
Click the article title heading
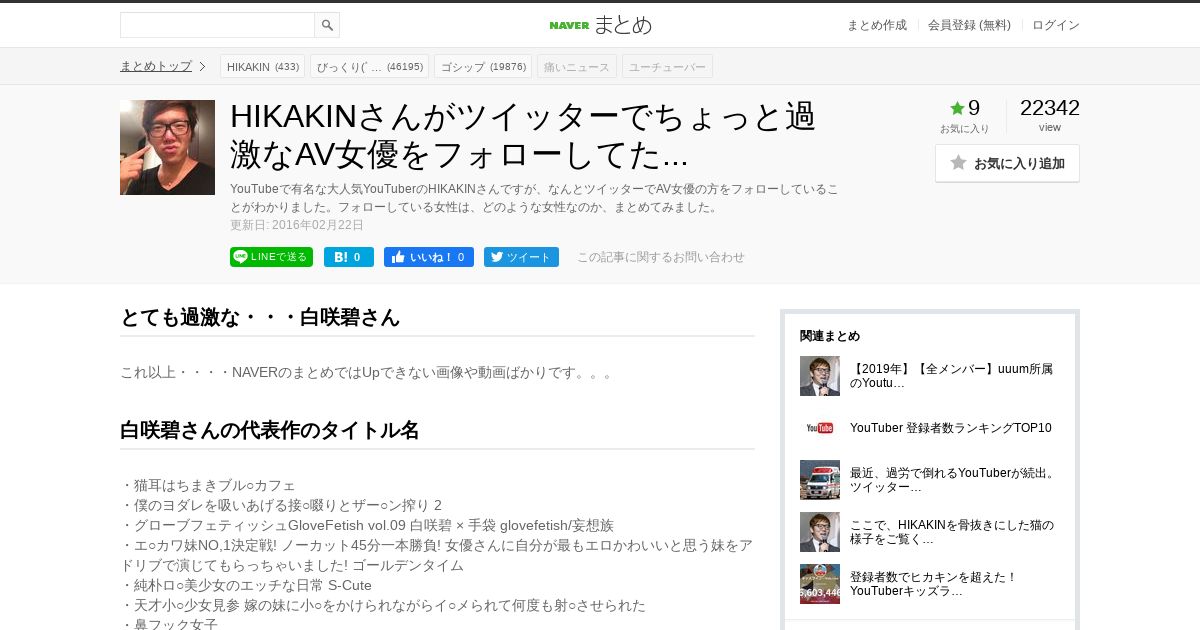coord(523,135)
